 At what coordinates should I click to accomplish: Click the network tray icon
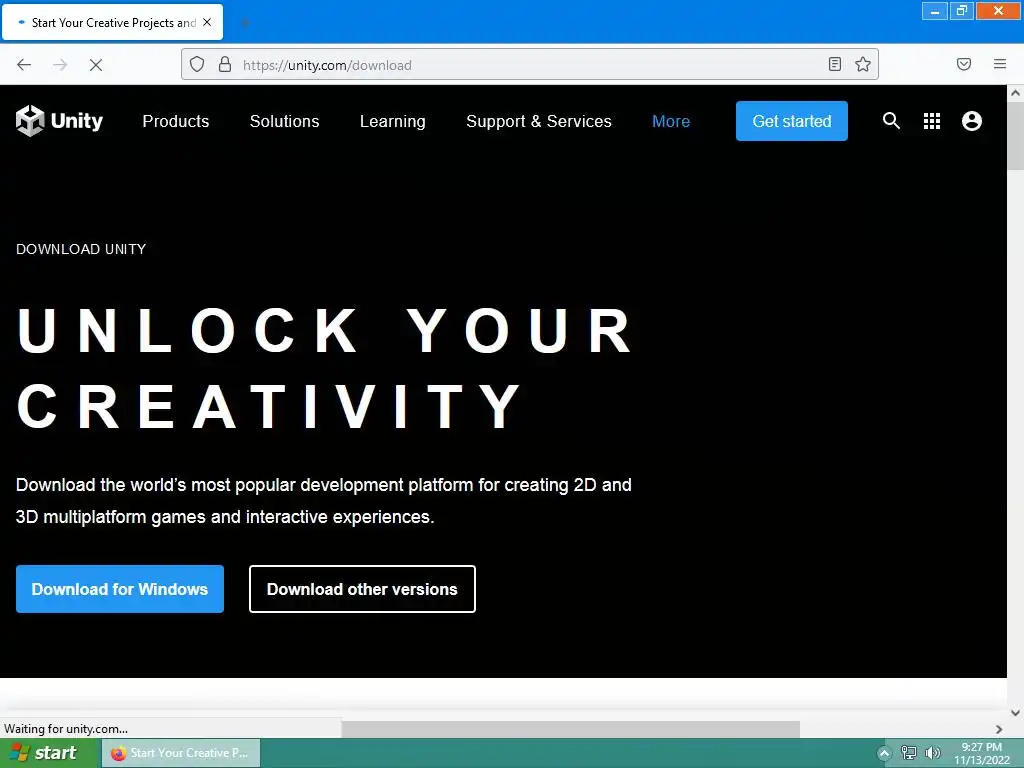[908, 752]
